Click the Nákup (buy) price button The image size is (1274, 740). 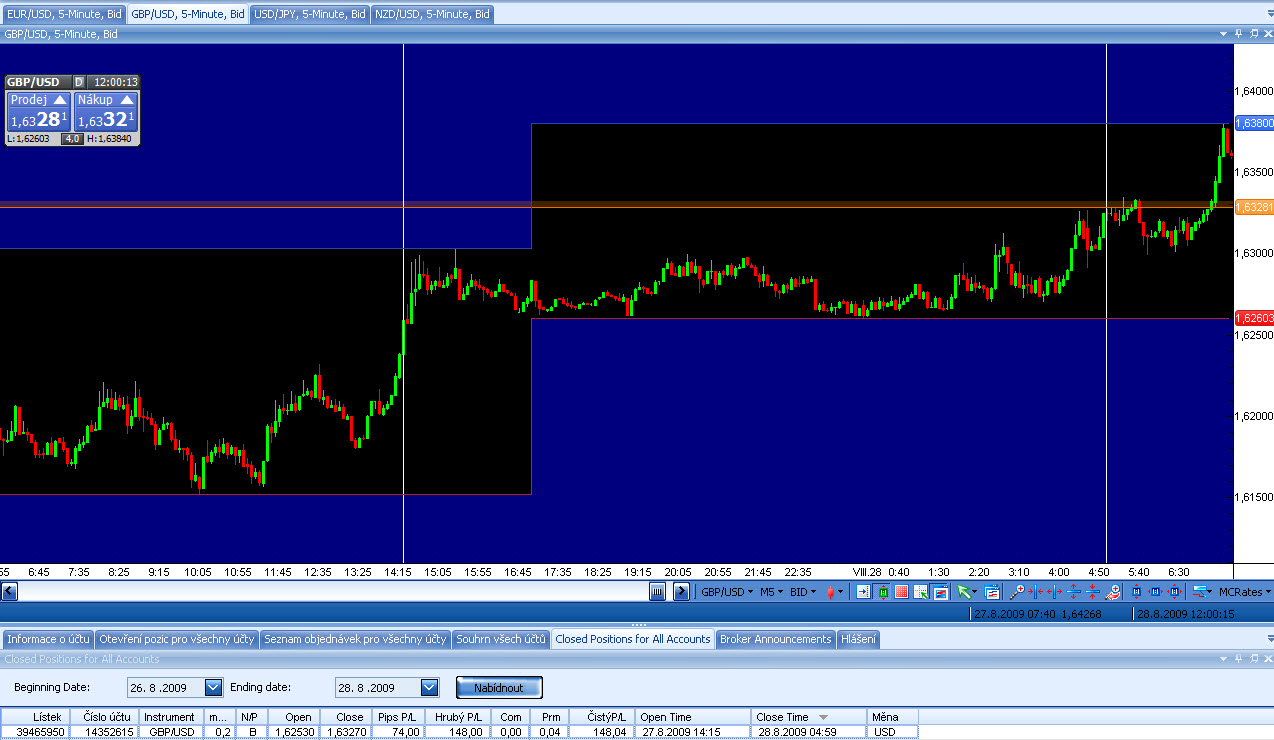point(105,111)
